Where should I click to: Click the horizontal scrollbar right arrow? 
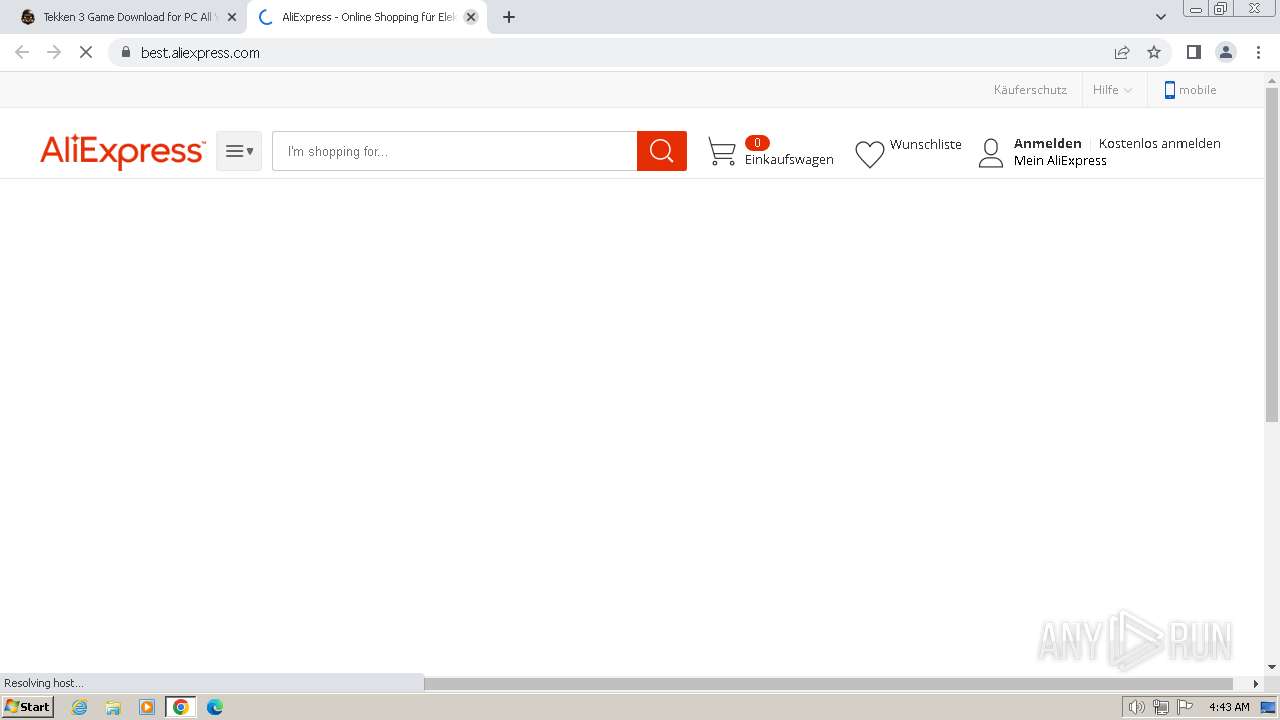[x=1256, y=684]
